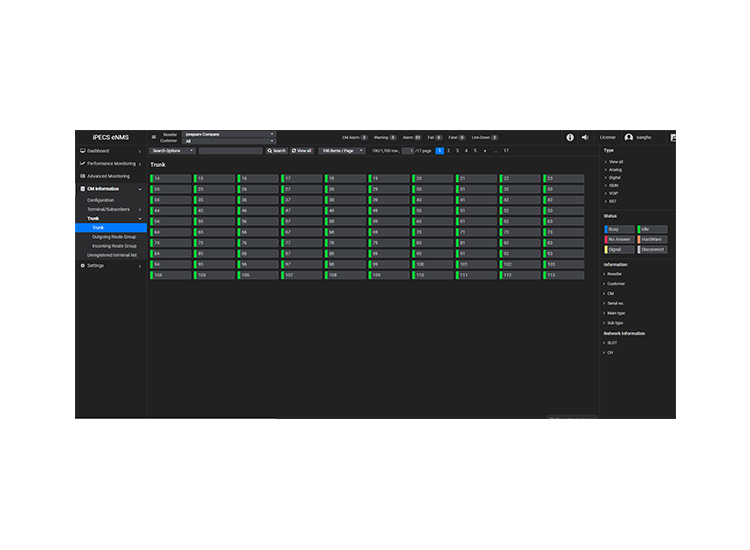750x550 pixels.
Task: Filter trunks by Idle status
Action: coord(652,229)
